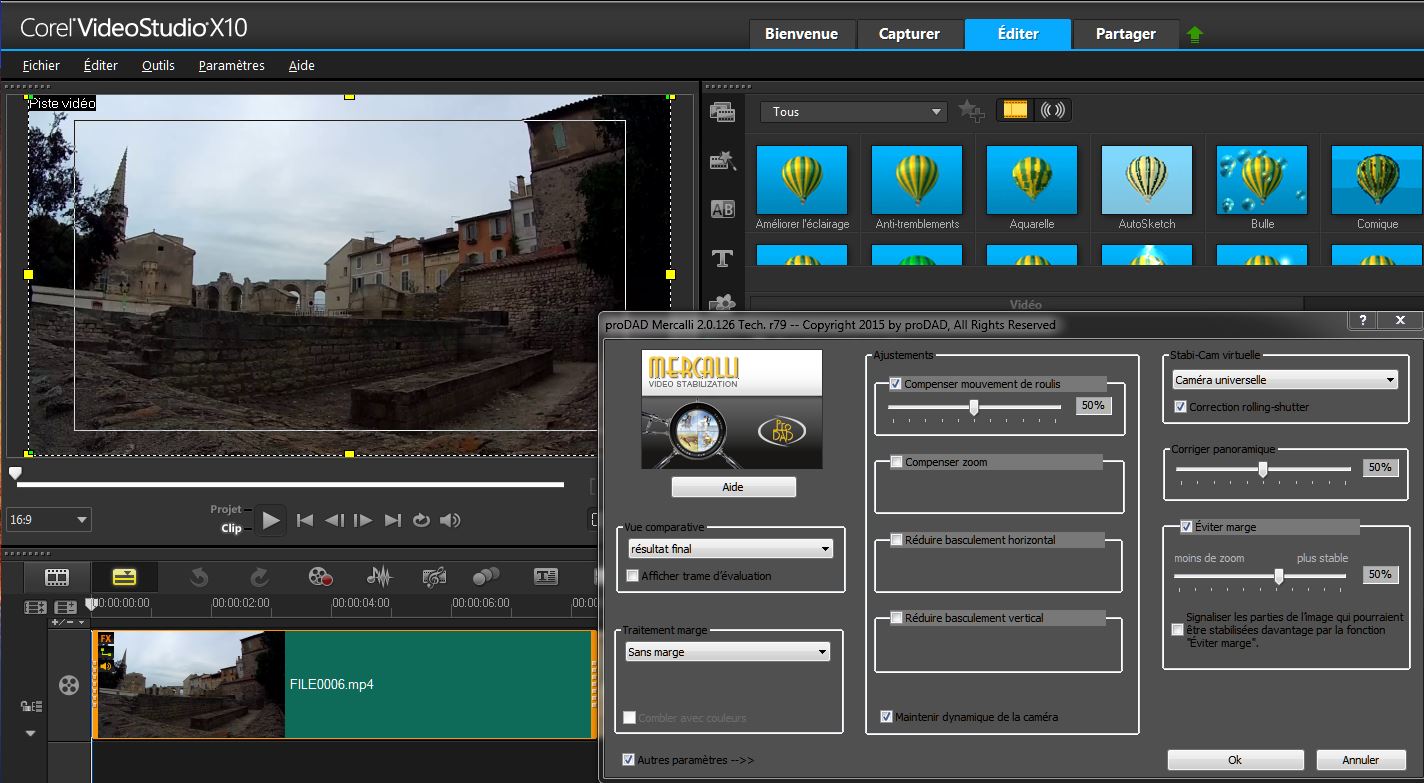Open the Subtitle Editor icon
This screenshot has height=783, width=1424.
(x=545, y=577)
